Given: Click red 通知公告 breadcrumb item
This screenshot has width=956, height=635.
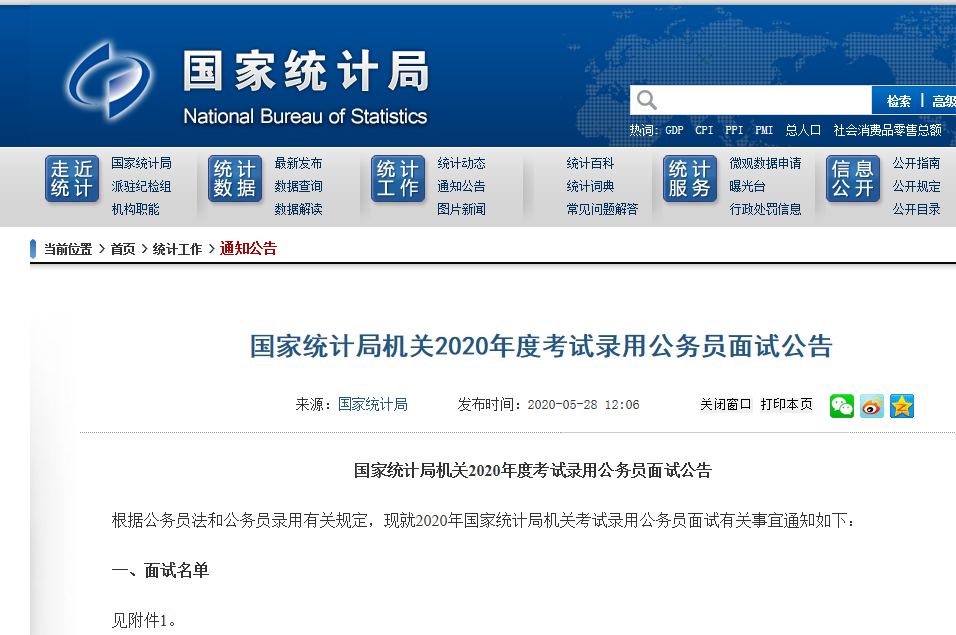Looking at the screenshot, I should tap(248, 249).
